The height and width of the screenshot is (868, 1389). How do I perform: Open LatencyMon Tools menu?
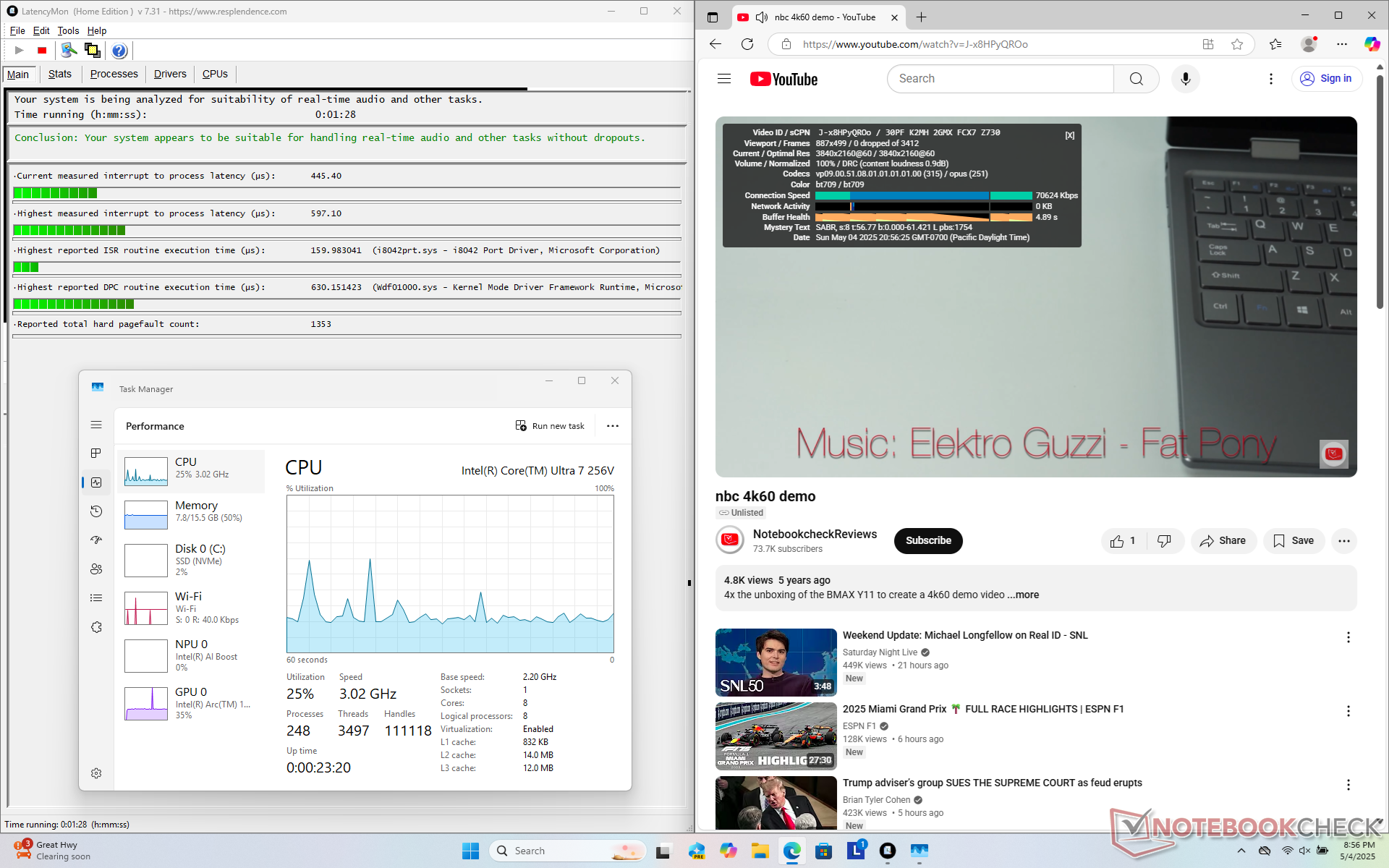(68, 30)
